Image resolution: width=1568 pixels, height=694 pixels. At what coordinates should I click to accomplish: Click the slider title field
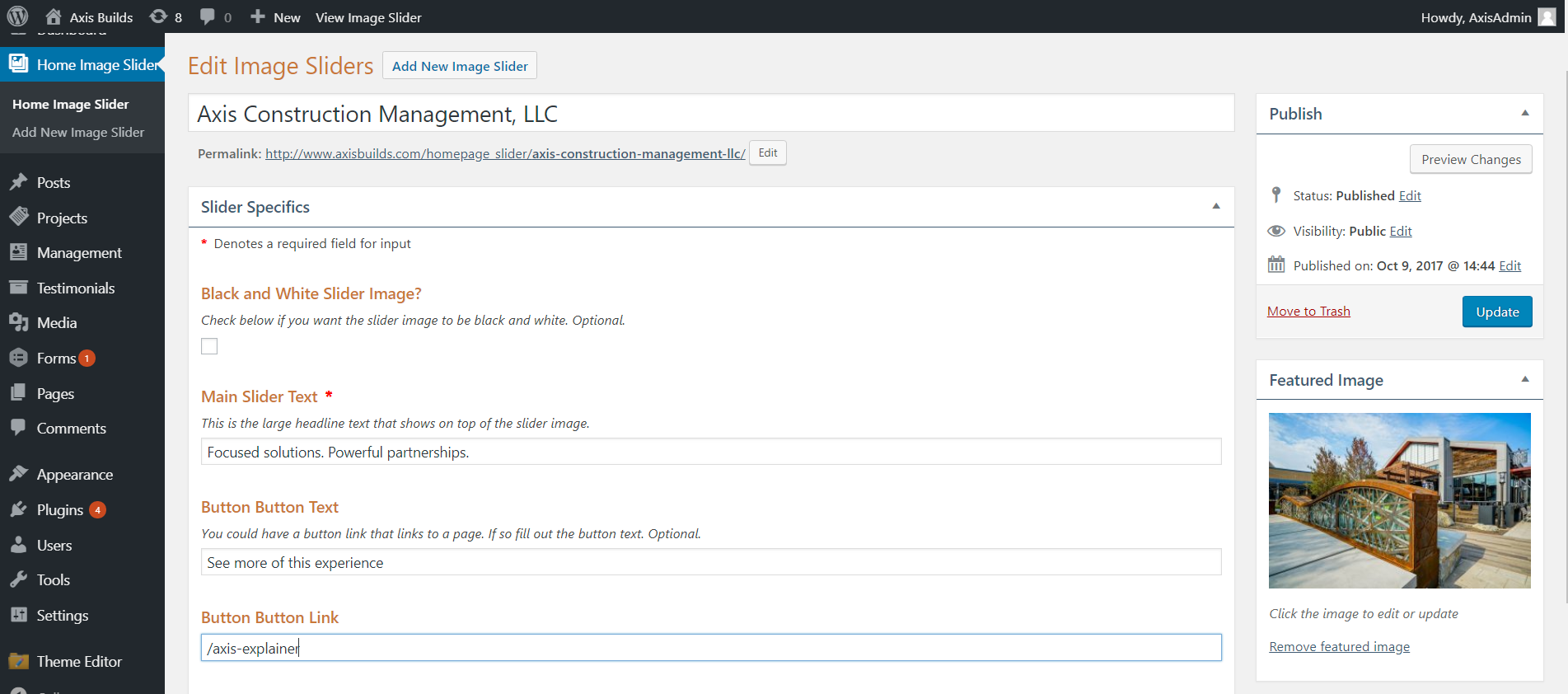(x=711, y=113)
